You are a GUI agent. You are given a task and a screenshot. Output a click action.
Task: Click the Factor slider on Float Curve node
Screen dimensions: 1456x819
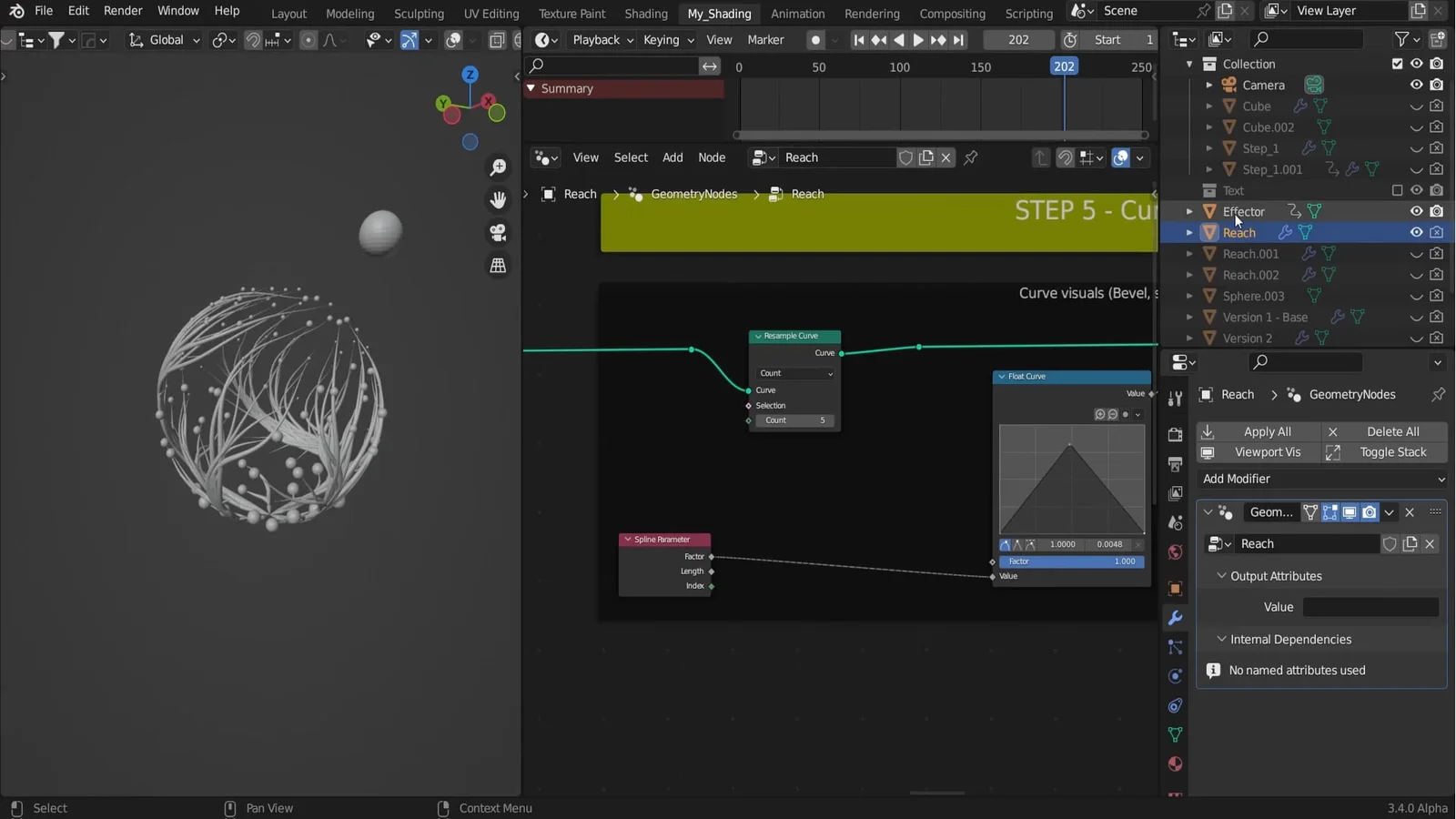tap(1071, 561)
